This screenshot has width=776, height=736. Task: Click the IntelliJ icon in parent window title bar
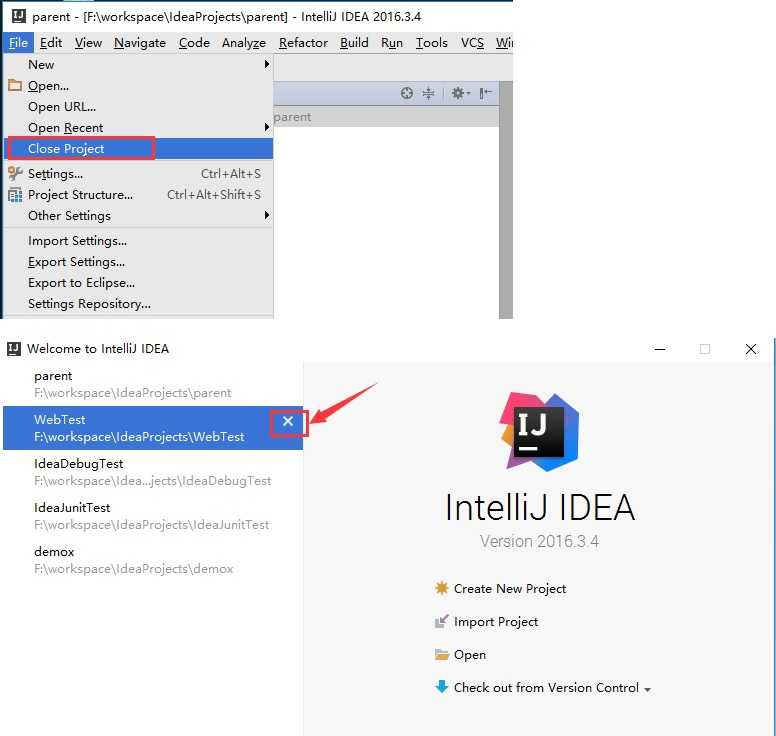(x=18, y=16)
